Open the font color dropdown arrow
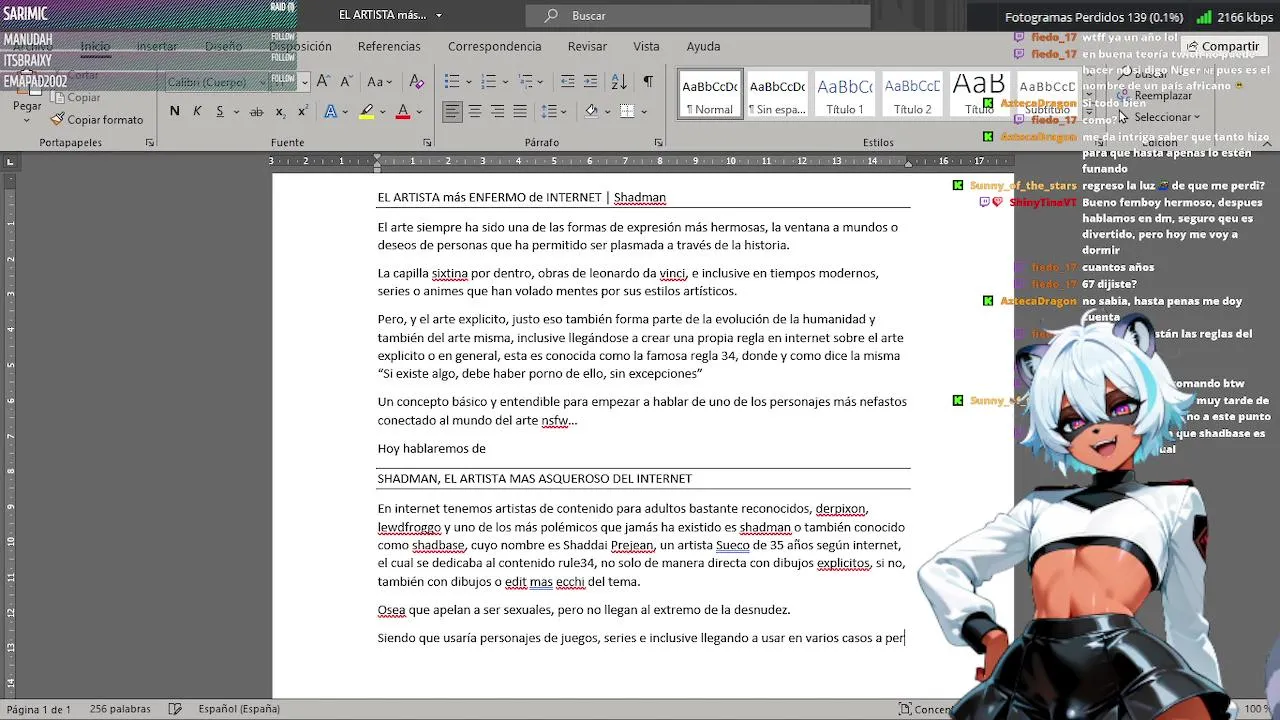Screen dimensions: 1280x720 [x=419, y=111]
